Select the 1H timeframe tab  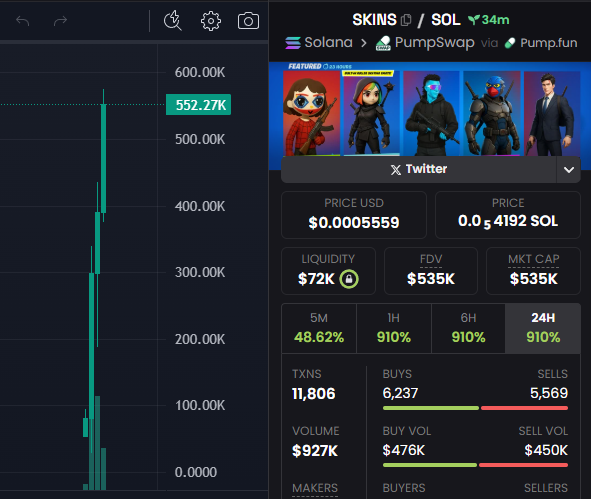393,328
